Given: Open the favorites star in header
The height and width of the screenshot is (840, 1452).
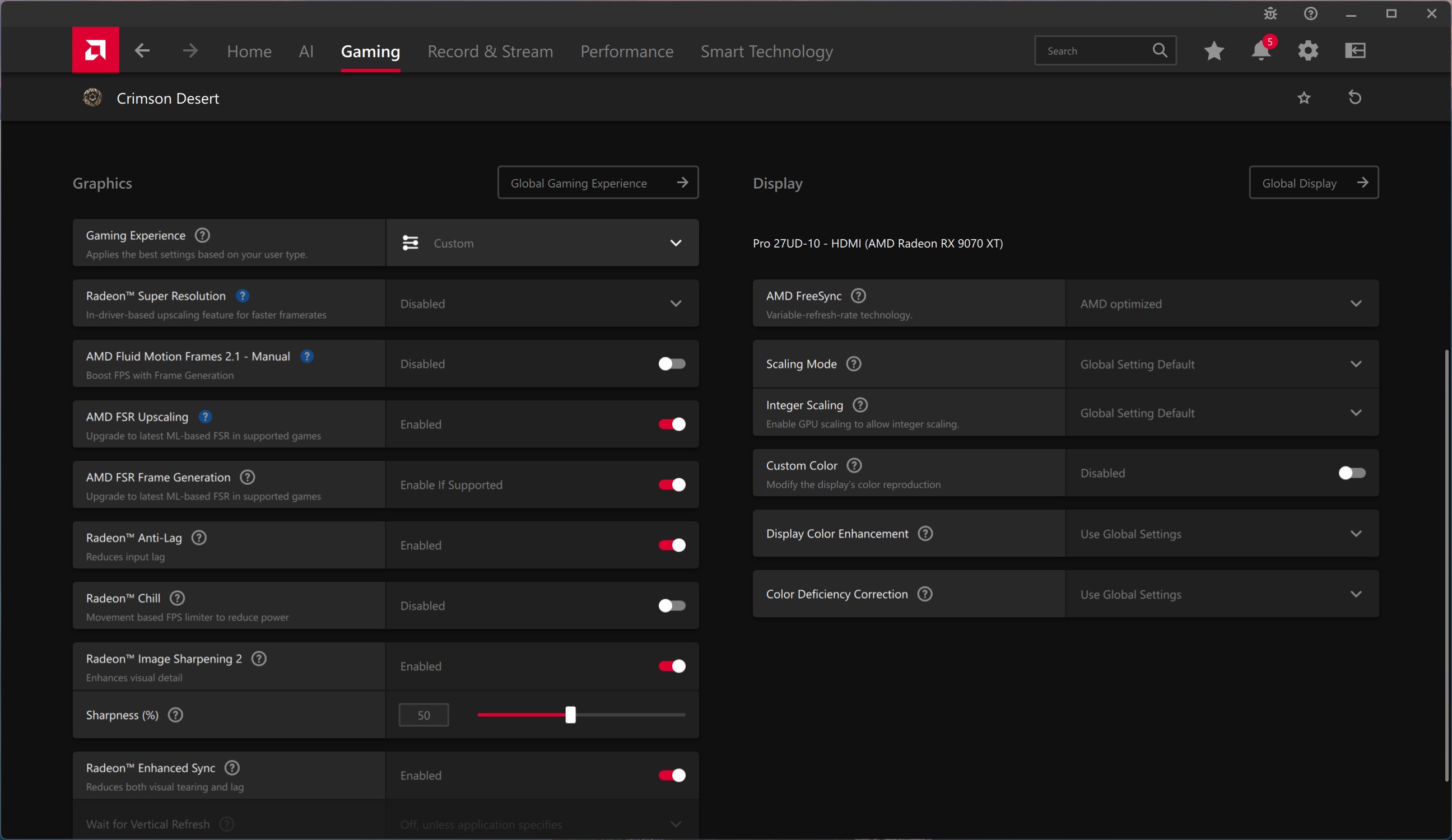Looking at the screenshot, I should click(1214, 51).
